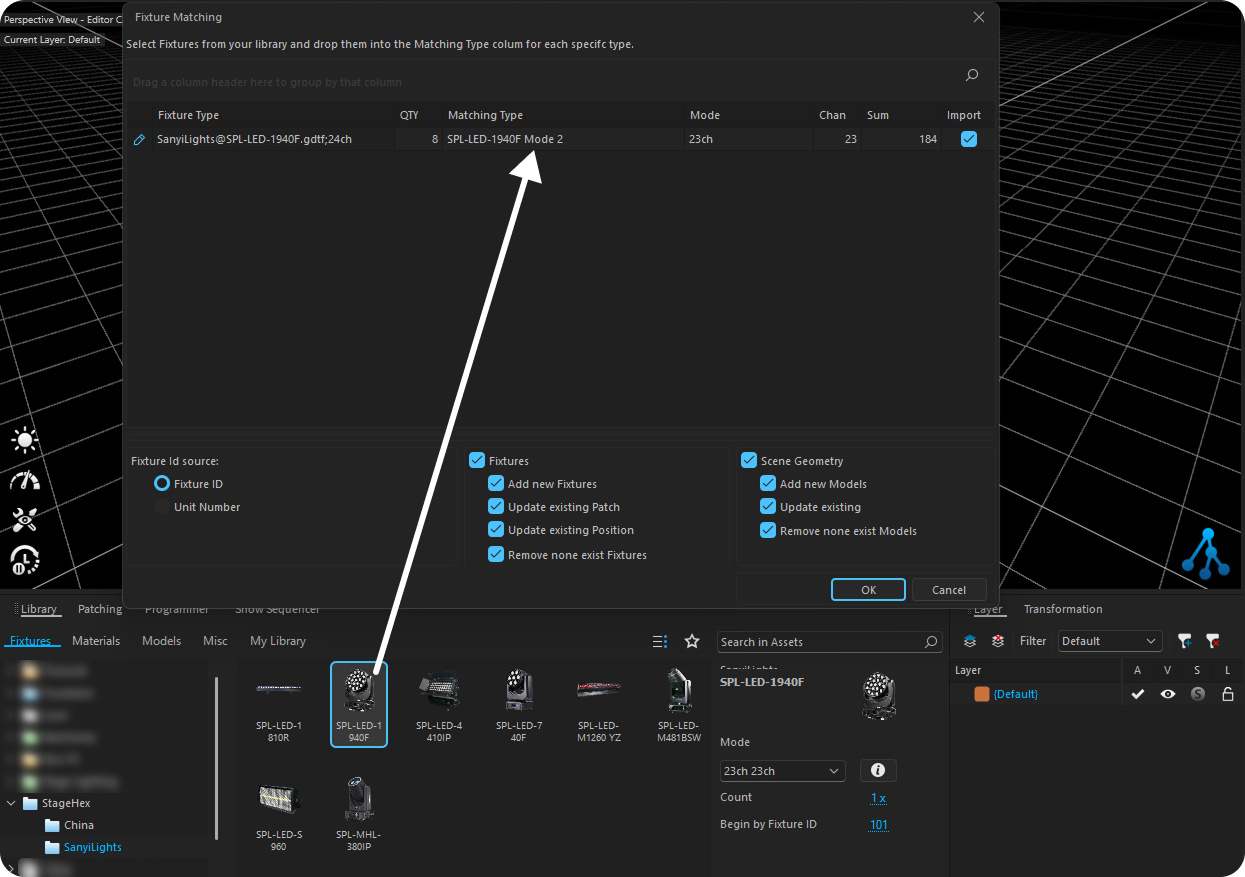The height and width of the screenshot is (877, 1245).
Task: Open the Mode 23ch dropdown
Action: 782,771
